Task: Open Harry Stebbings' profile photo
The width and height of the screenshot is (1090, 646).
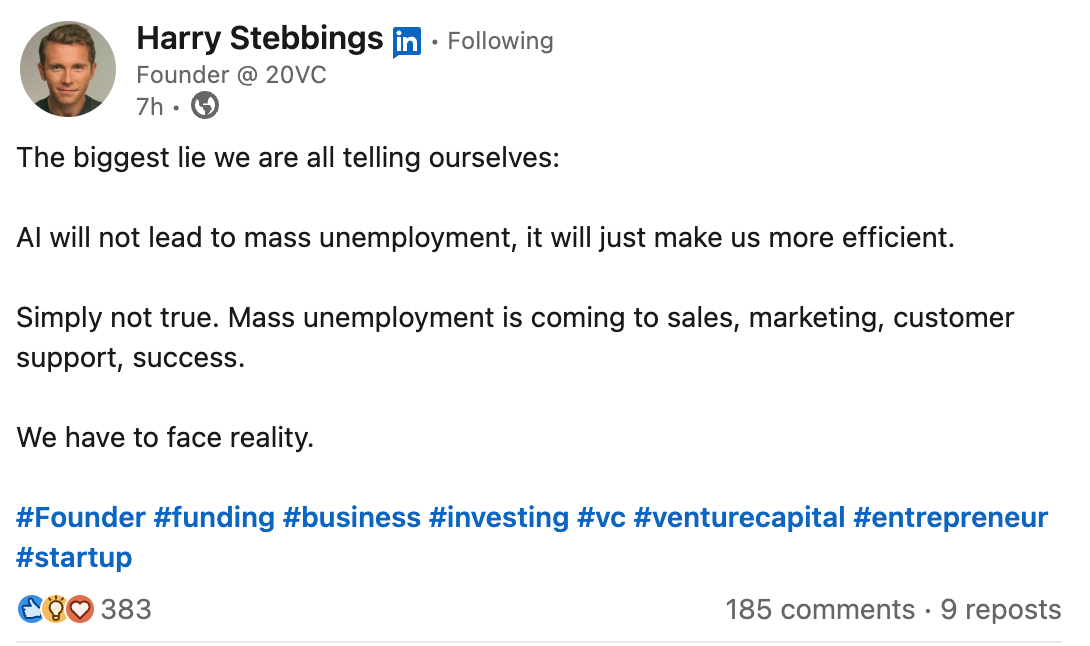Action: tap(68, 69)
